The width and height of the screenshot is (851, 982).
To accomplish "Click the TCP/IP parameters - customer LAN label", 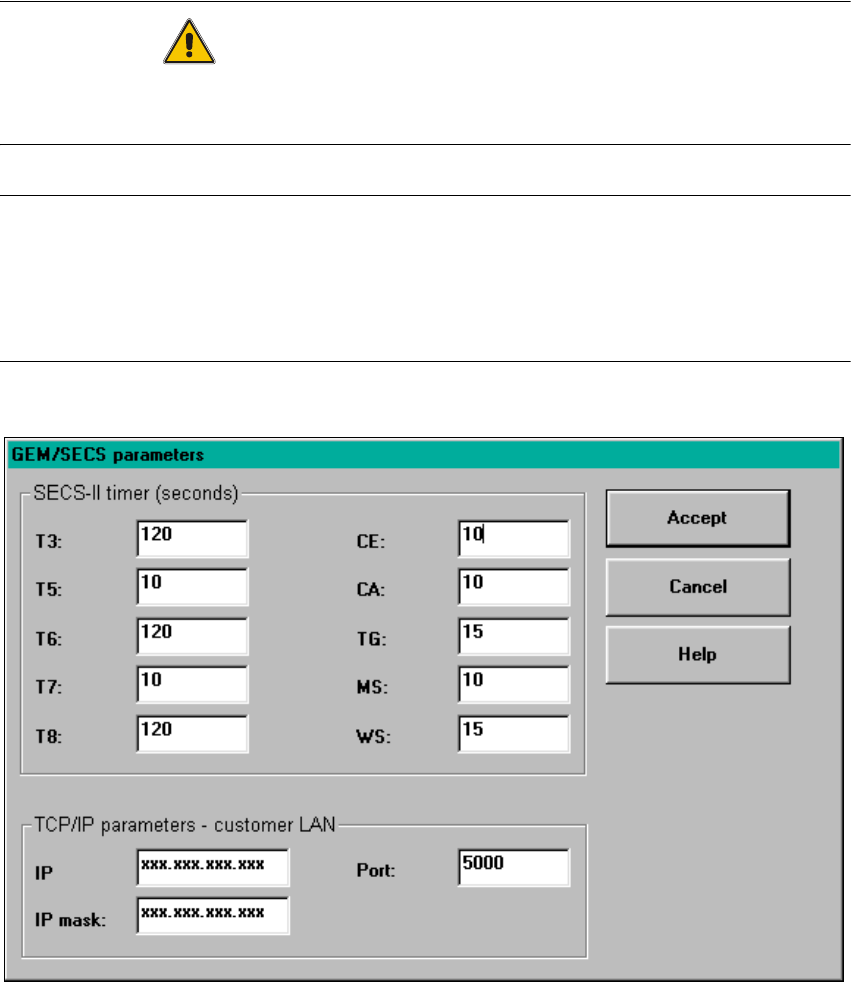I will 185,825.
